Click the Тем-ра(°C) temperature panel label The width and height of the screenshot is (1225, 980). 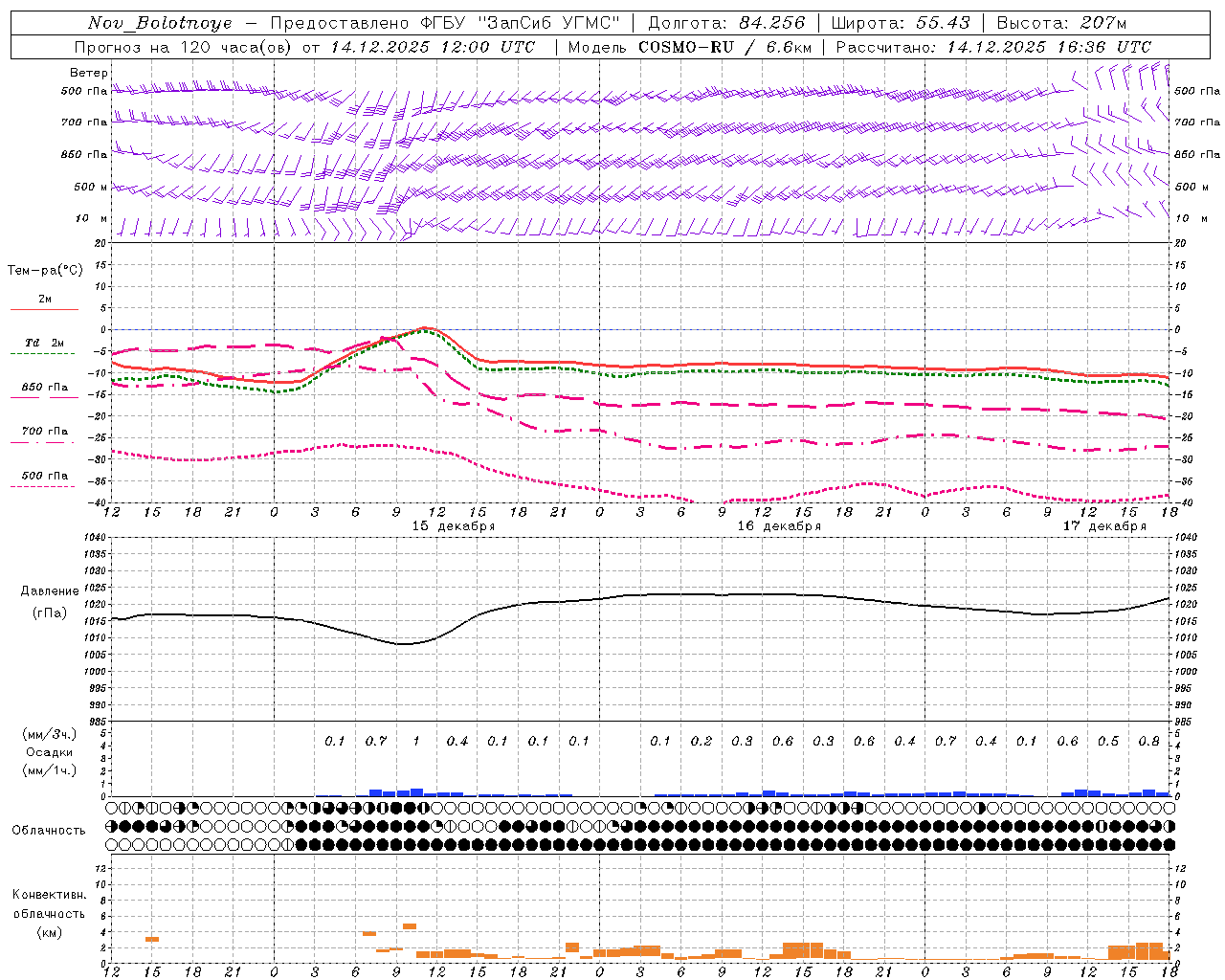point(45,271)
